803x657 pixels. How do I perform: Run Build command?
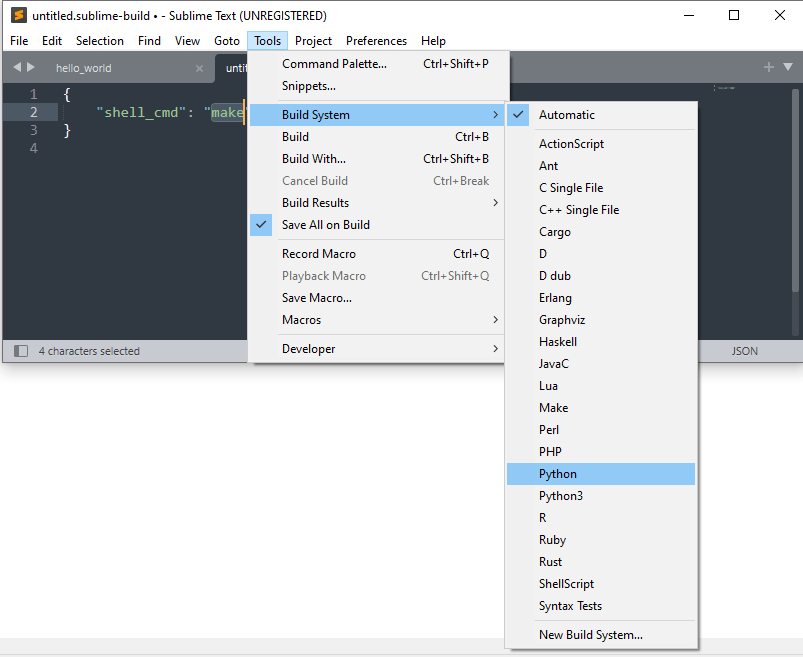377,137
